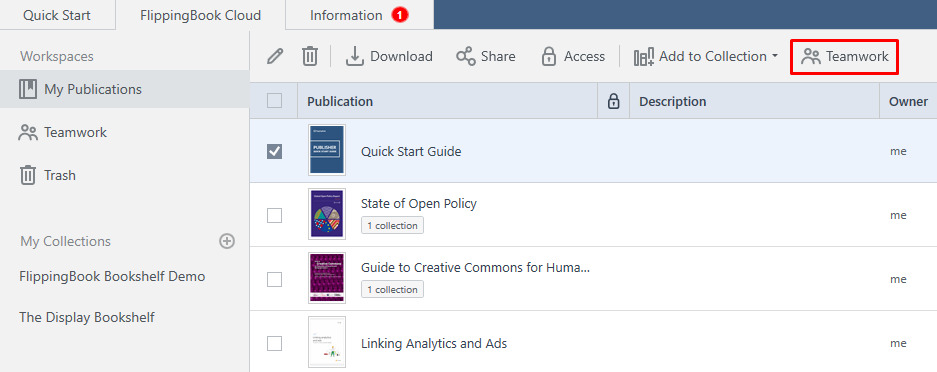This screenshot has height=372, width=937.
Task: Select Teamwork workspace in sidebar
Action: tap(63, 133)
